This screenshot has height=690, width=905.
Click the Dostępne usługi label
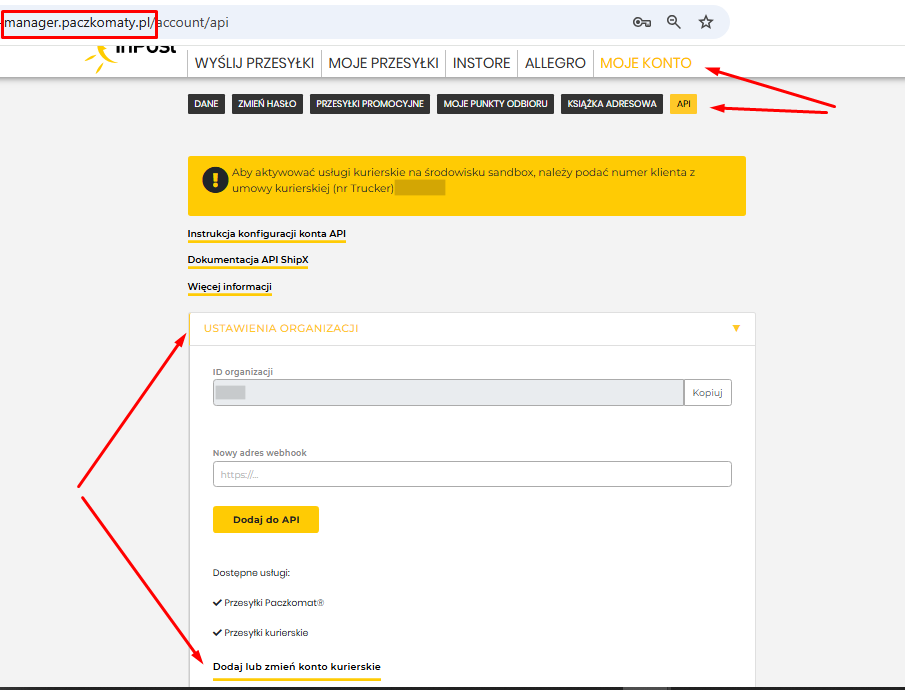(251, 573)
